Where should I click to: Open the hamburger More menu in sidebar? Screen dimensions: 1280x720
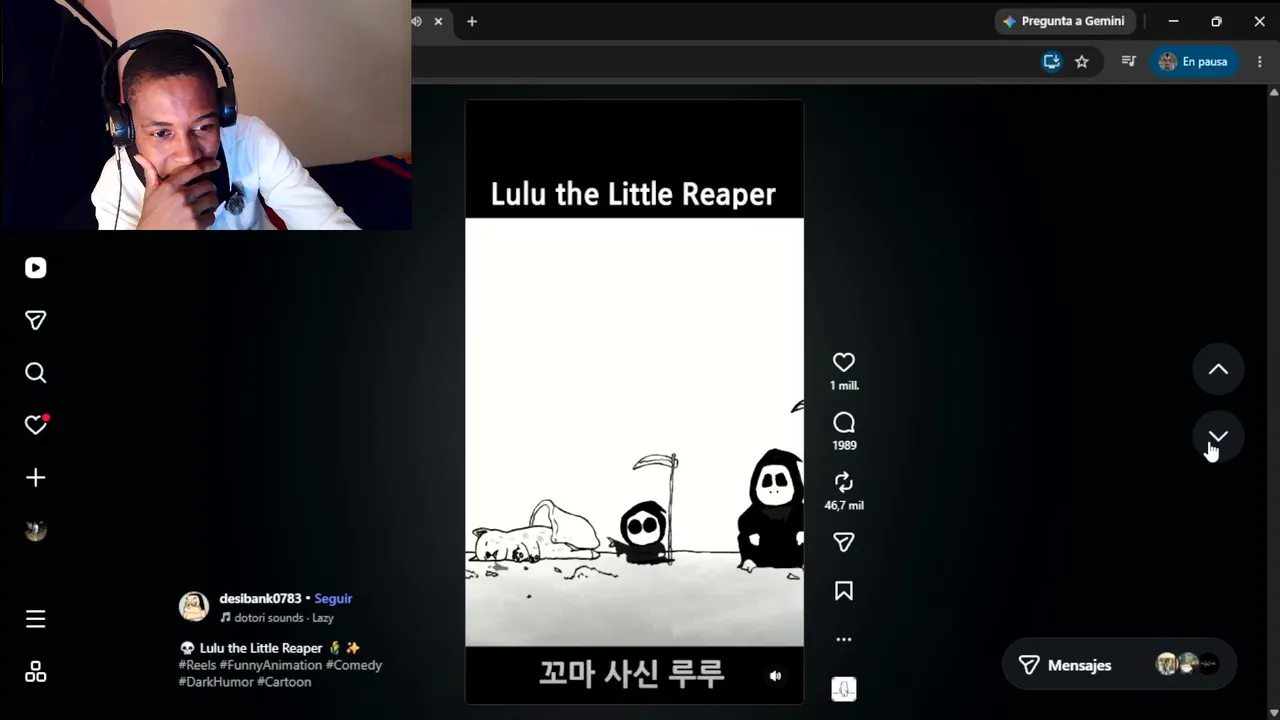pos(36,619)
